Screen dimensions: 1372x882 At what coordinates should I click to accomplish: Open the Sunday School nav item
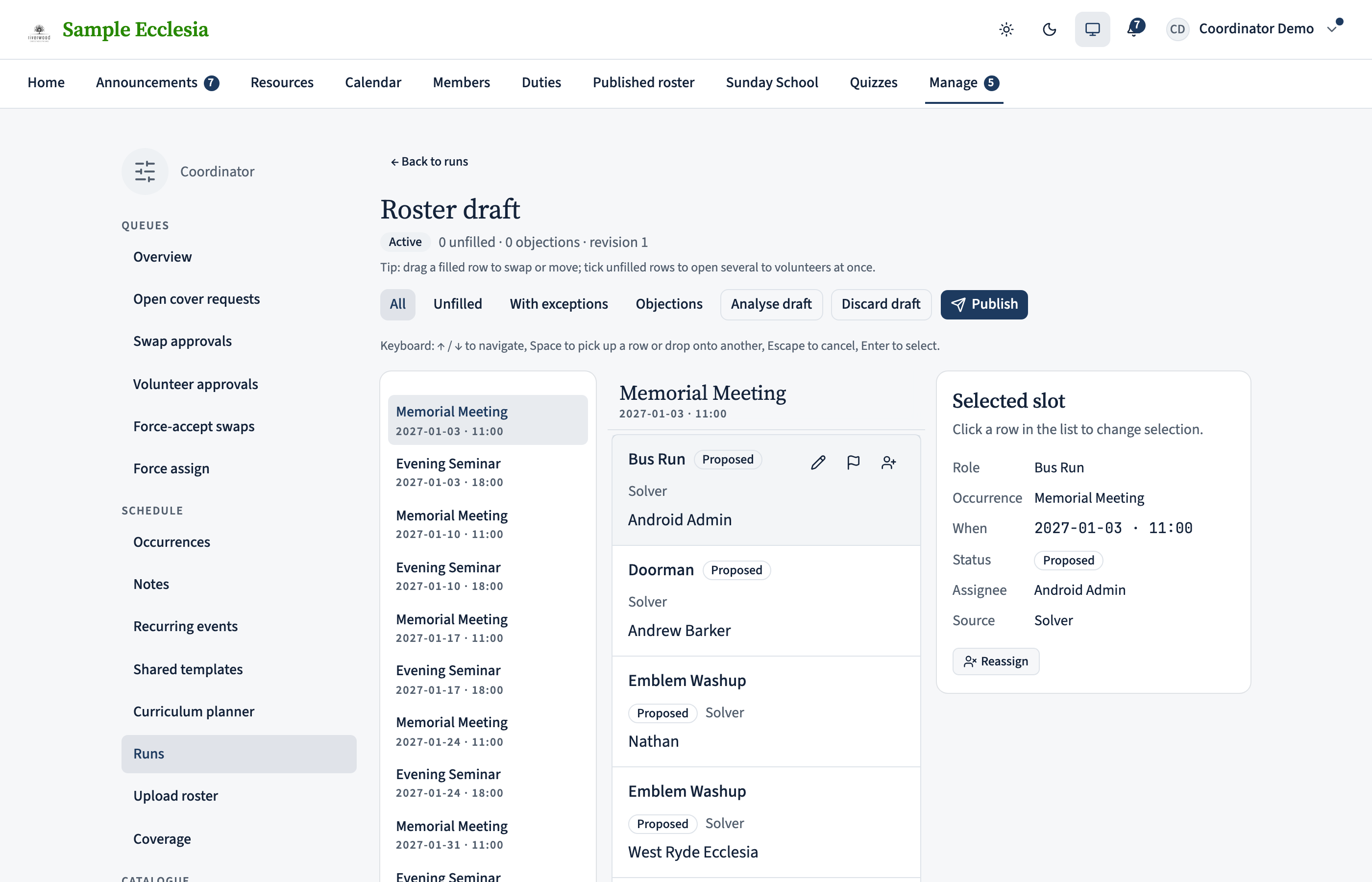pyautogui.click(x=772, y=82)
